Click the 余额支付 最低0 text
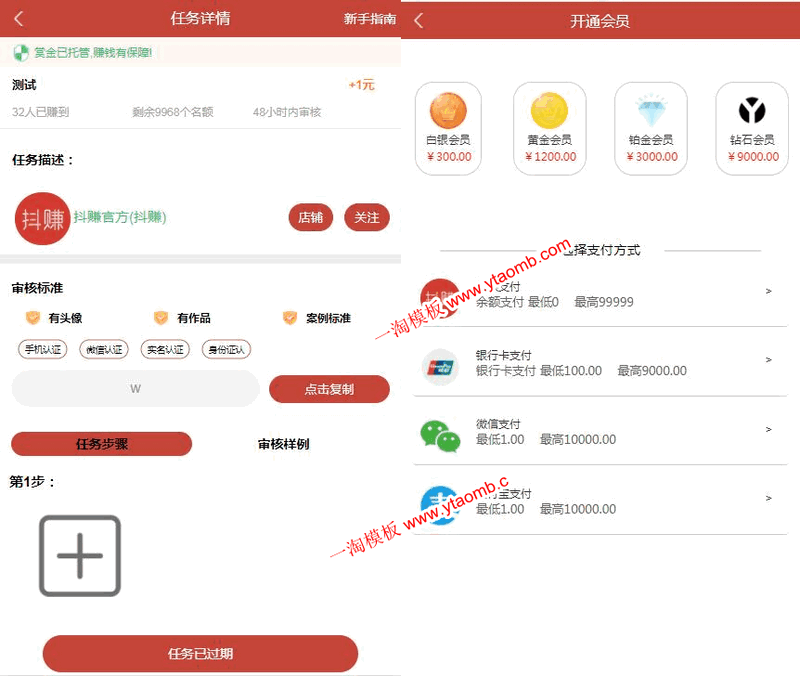The width and height of the screenshot is (800, 677). tap(517, 302)
